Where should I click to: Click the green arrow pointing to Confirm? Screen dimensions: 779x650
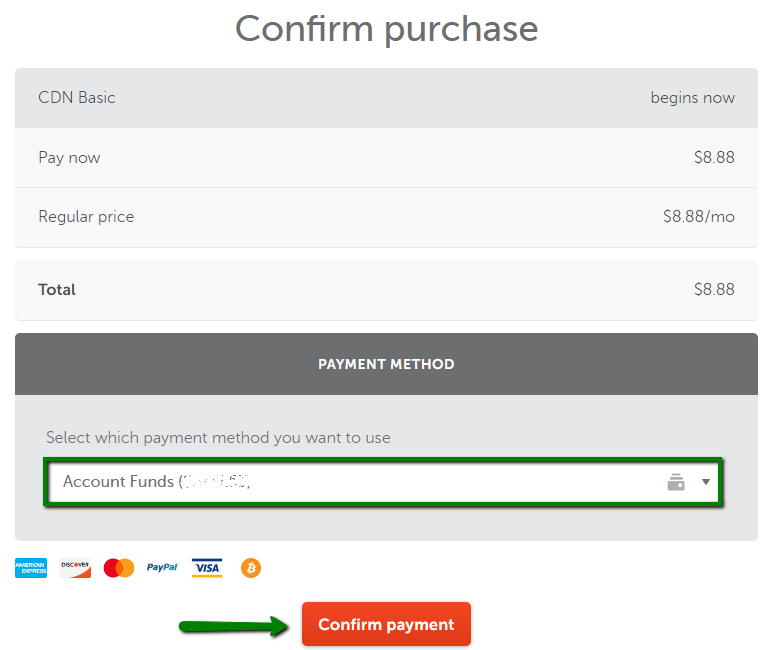pos(234,626)
